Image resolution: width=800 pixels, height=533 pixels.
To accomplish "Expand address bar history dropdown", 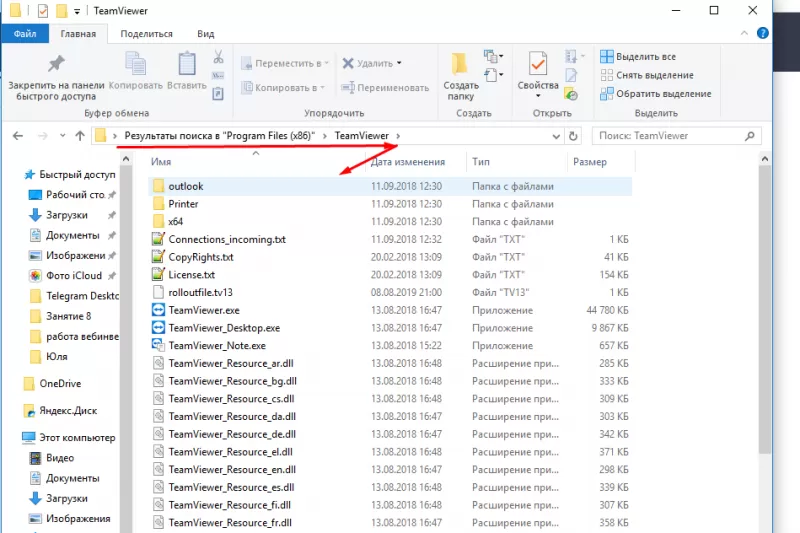I will coord(556,136).
